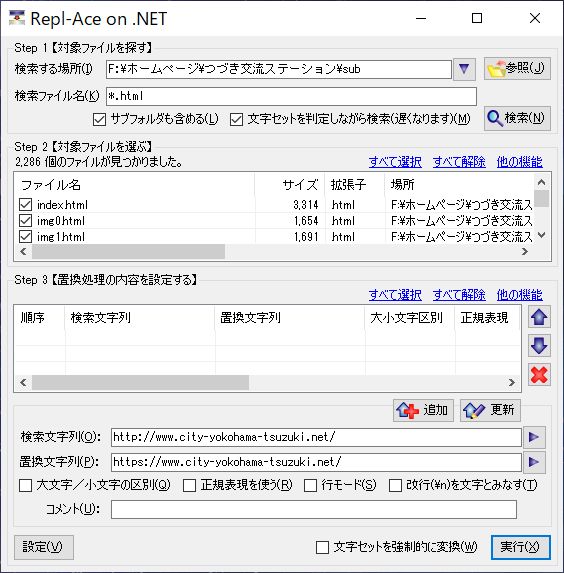564x573 pixels.
Task: Toggle 文字セットを判定しながら検索 checkbox
Action: click(x=236, y=119)
